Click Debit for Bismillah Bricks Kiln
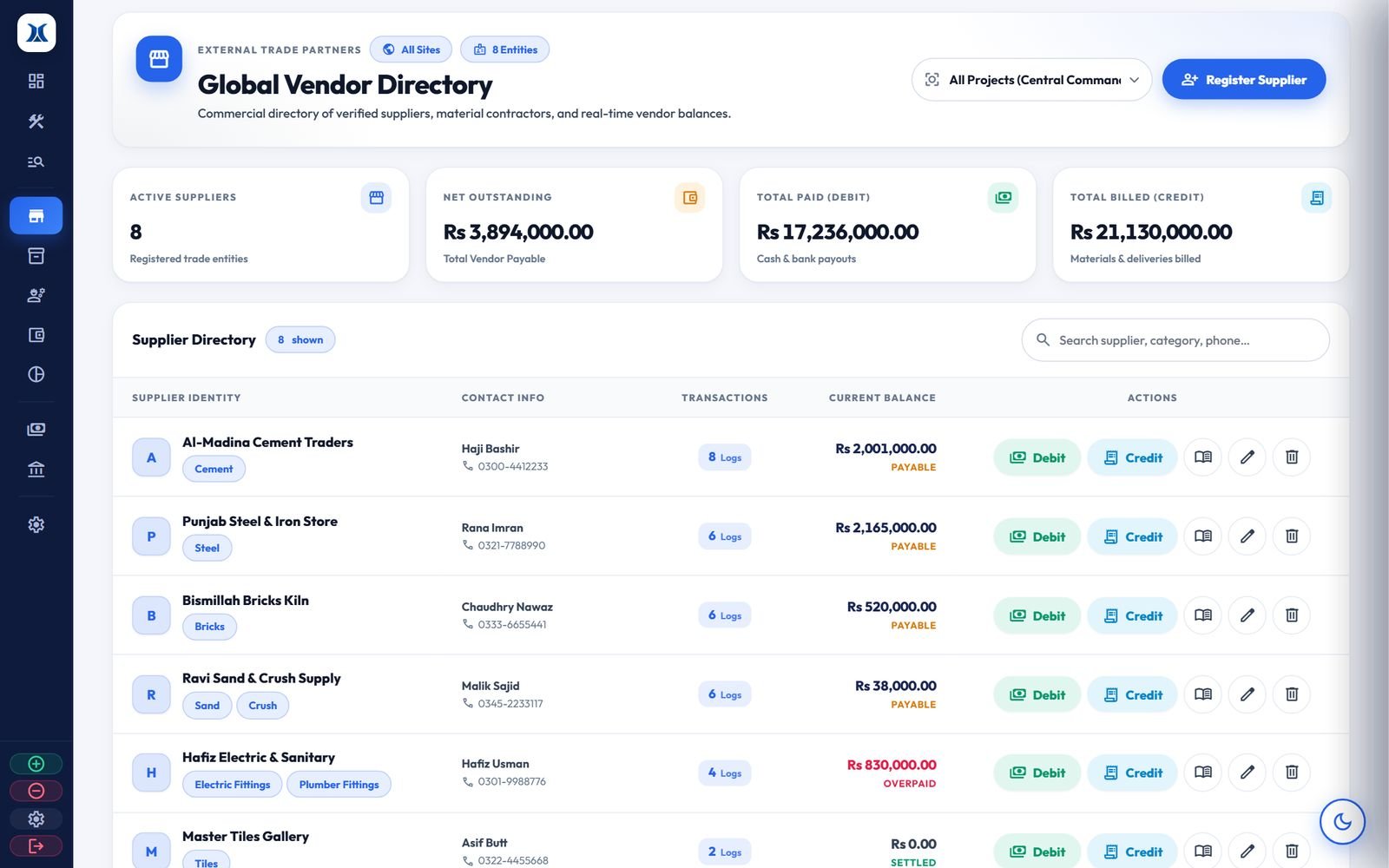The width and height of the screenshot is (1389, 868). 1037,615
